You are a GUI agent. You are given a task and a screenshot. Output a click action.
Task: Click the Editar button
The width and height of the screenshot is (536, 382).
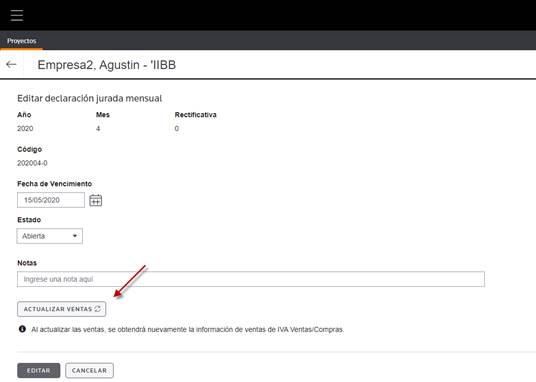[x=39, y=370]
